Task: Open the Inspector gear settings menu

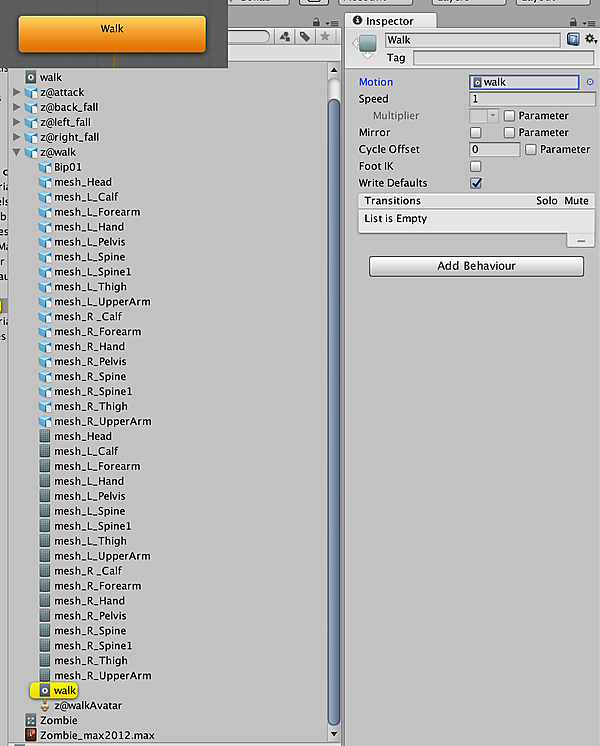Action: tap(590, 39)
